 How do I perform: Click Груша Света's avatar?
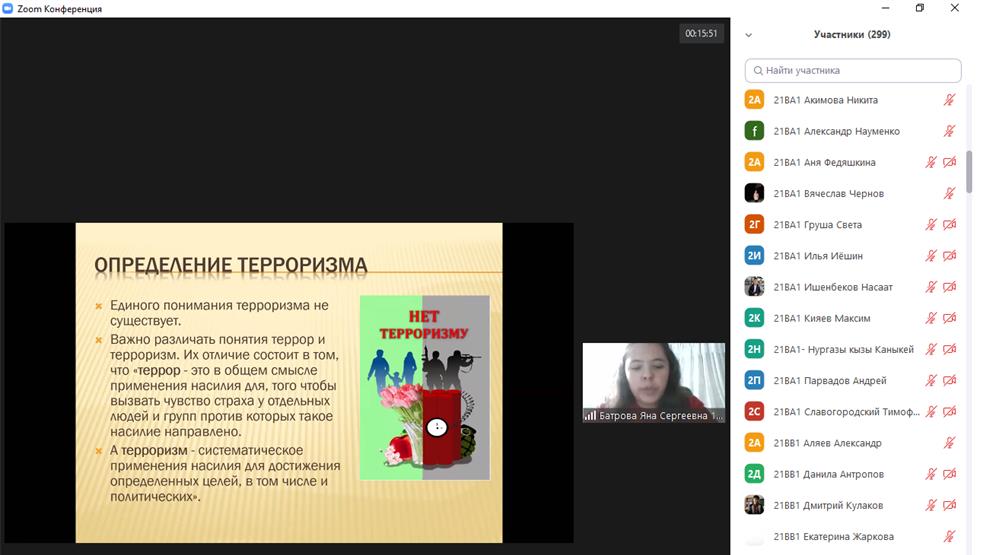click(754, 224)
